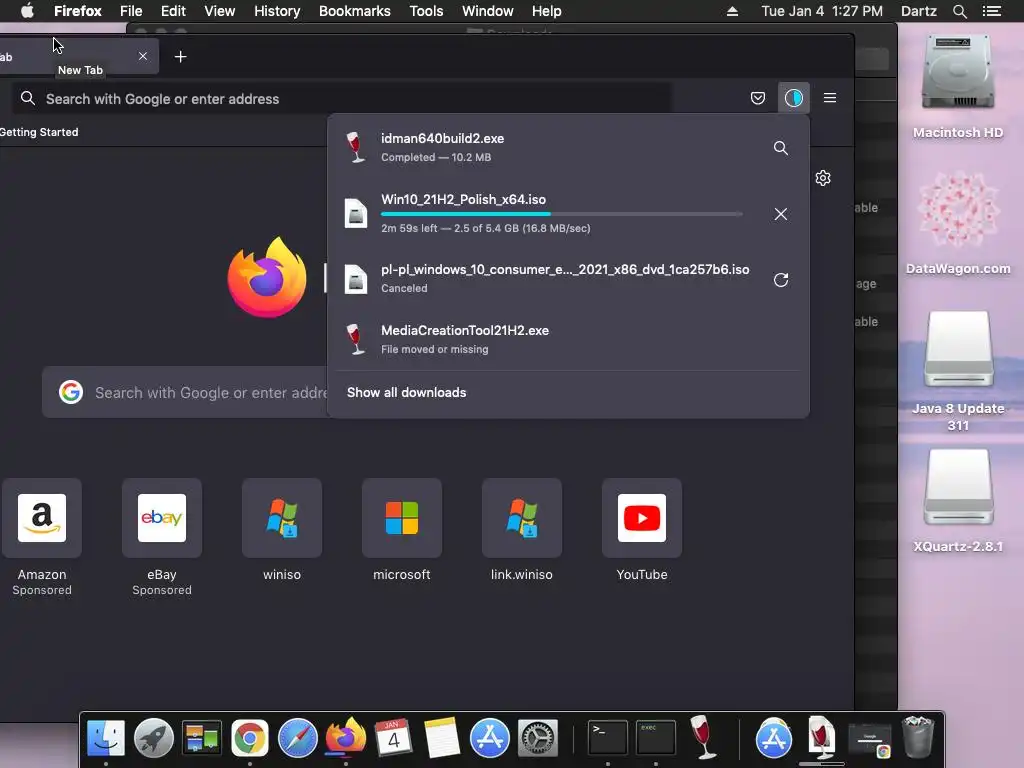Click the pl-pl_windows_10_consumer iso file name
Viewport: 1024px width, 768px height.
[565, 269]
